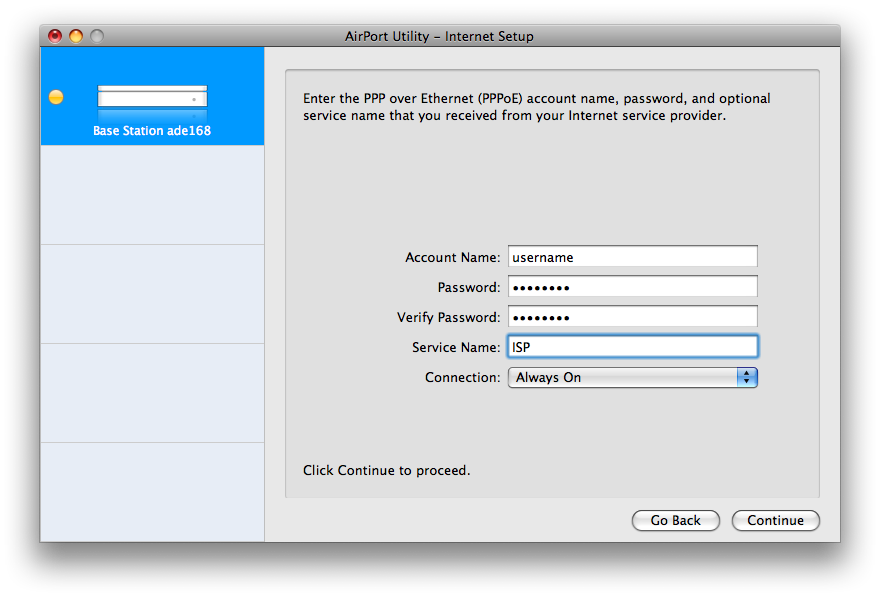Screen dimensions: 880x597
Task: Click Continue to proceed with setup
Action: pyautogui.click(x=775, y=520)
